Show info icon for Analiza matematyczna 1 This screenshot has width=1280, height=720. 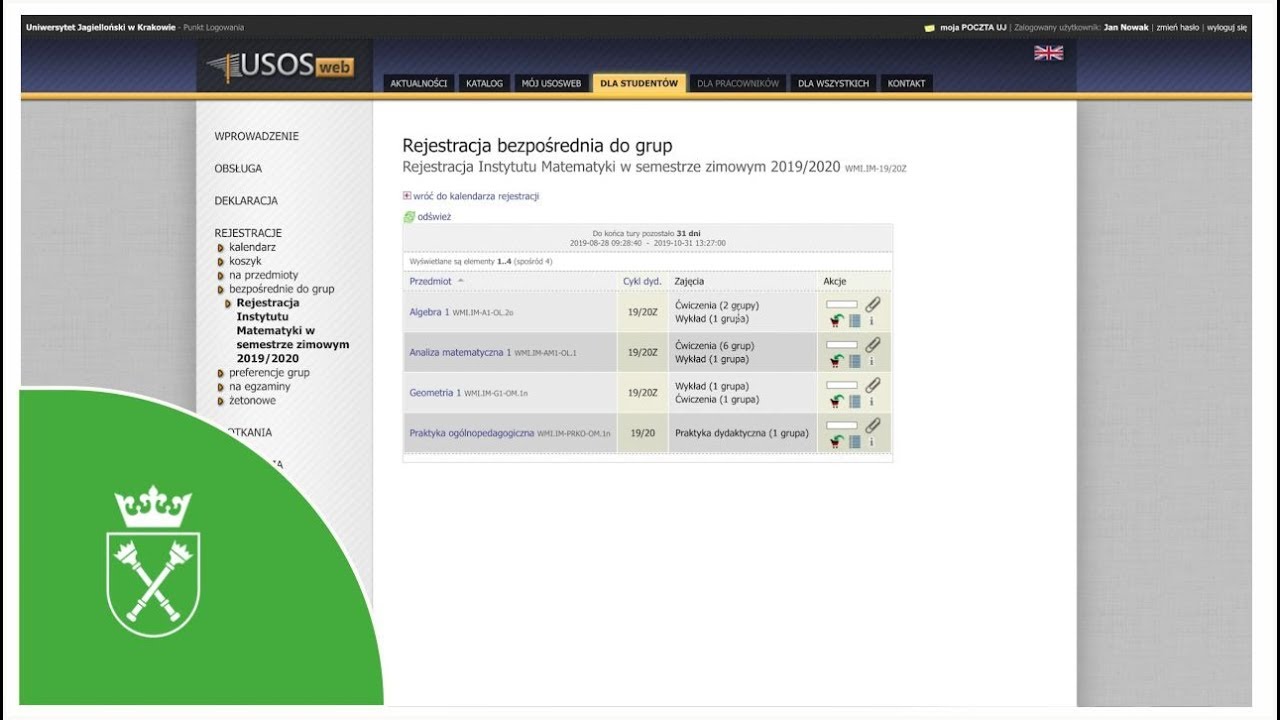click(x=871, y=361)
